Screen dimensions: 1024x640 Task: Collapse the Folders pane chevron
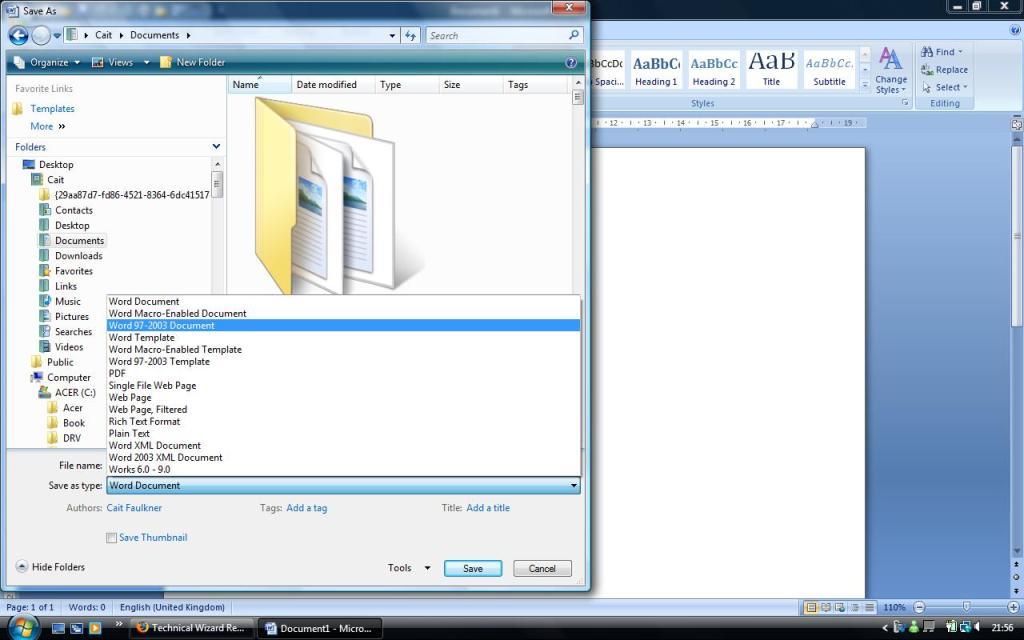tap(216, 147)
